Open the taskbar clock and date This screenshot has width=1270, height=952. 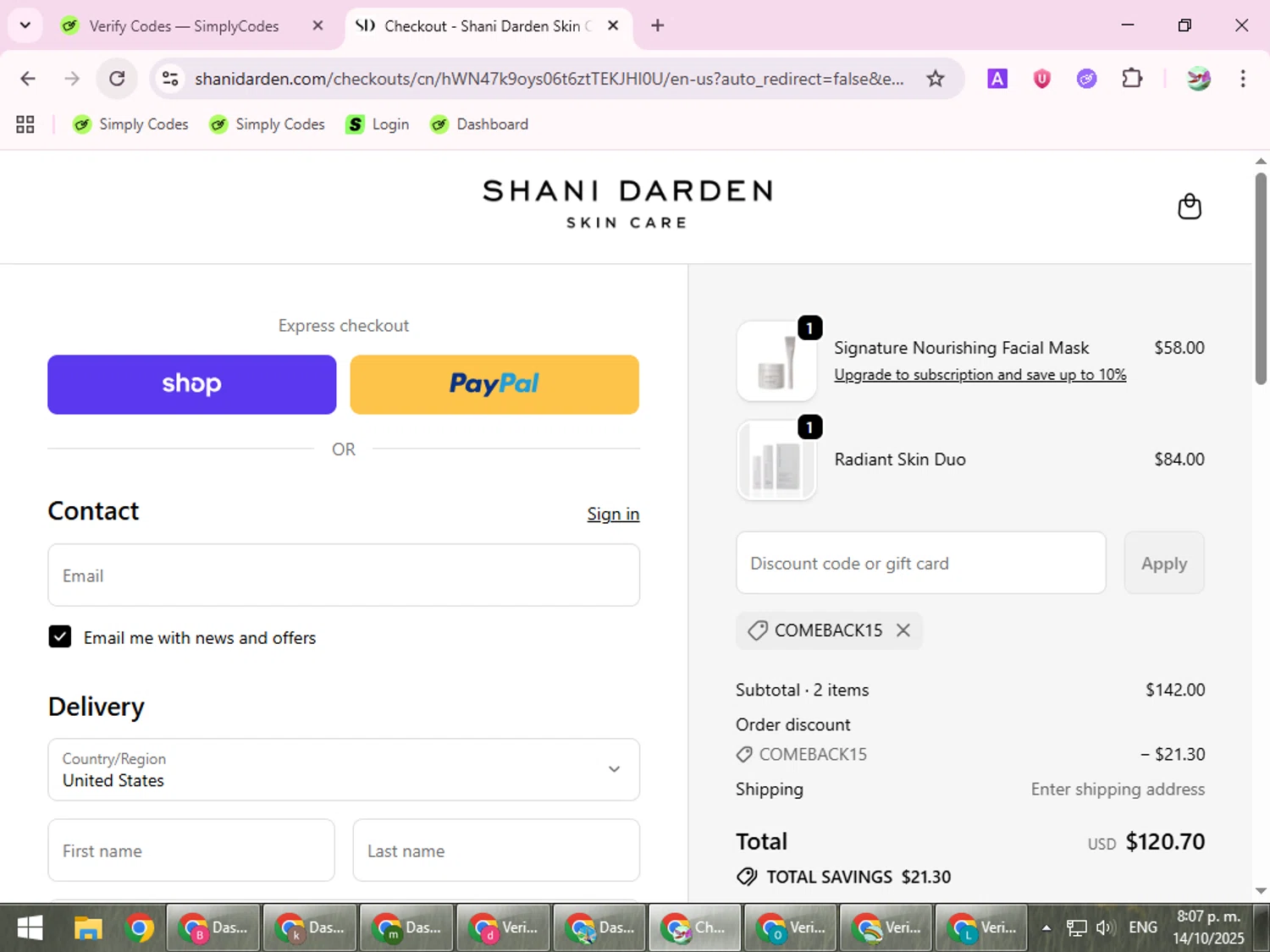point(1208,928)
